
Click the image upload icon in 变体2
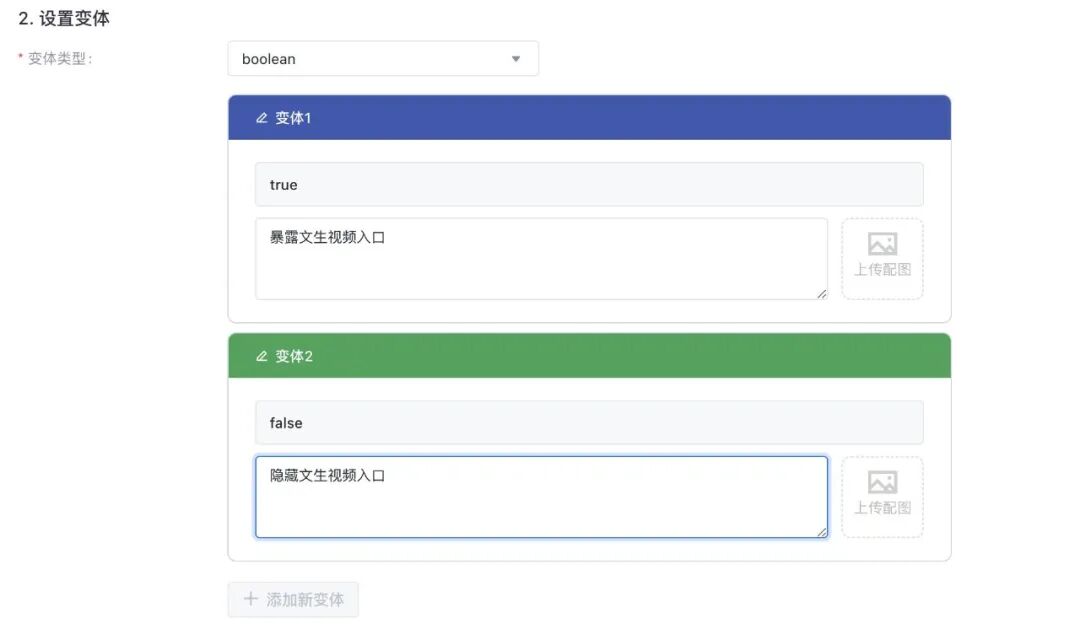coord(882,482)
